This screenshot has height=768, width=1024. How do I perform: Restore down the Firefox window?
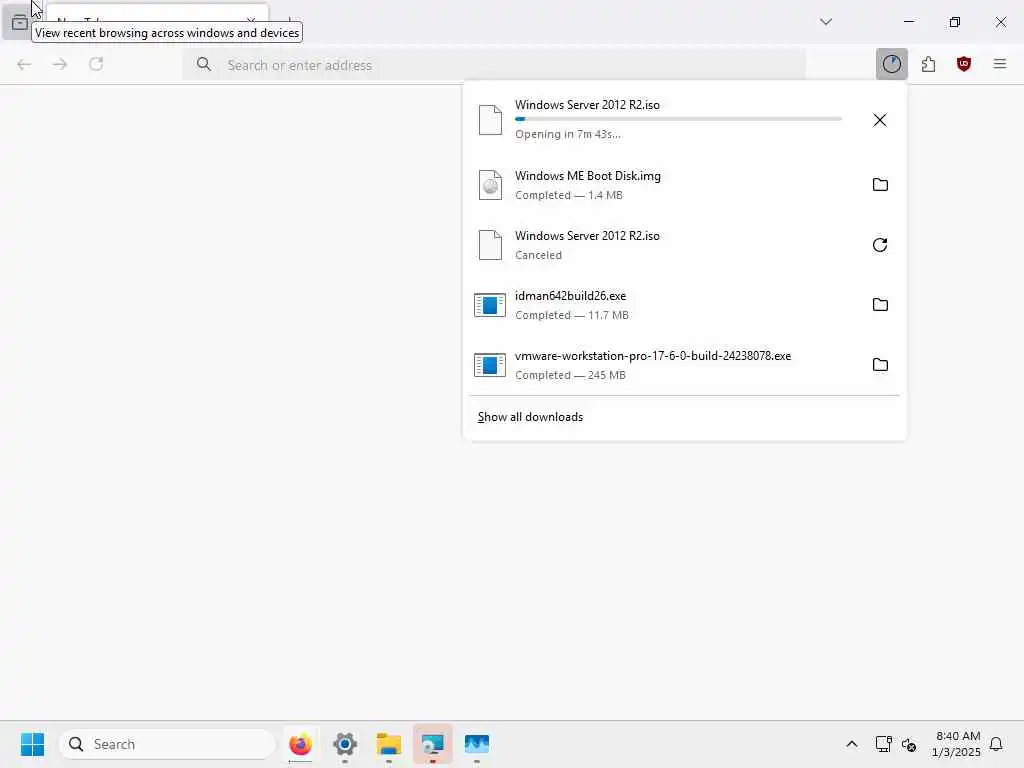click(955, 22)
